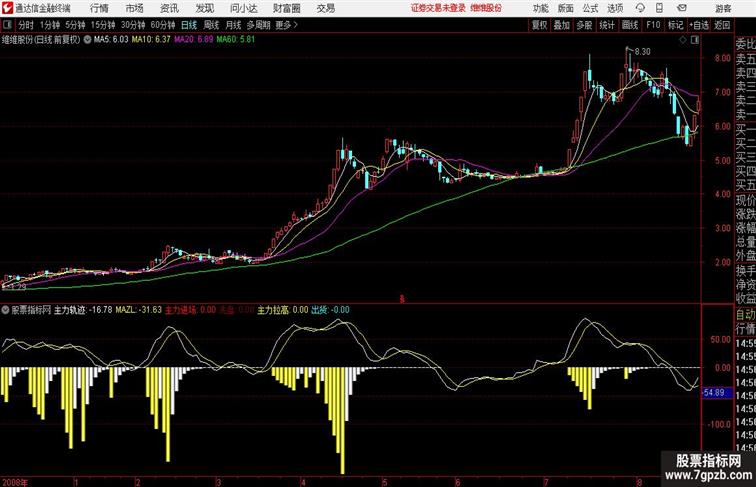
Task: Select the 日线 daily chart tab
Action: (x=189, y=25)
